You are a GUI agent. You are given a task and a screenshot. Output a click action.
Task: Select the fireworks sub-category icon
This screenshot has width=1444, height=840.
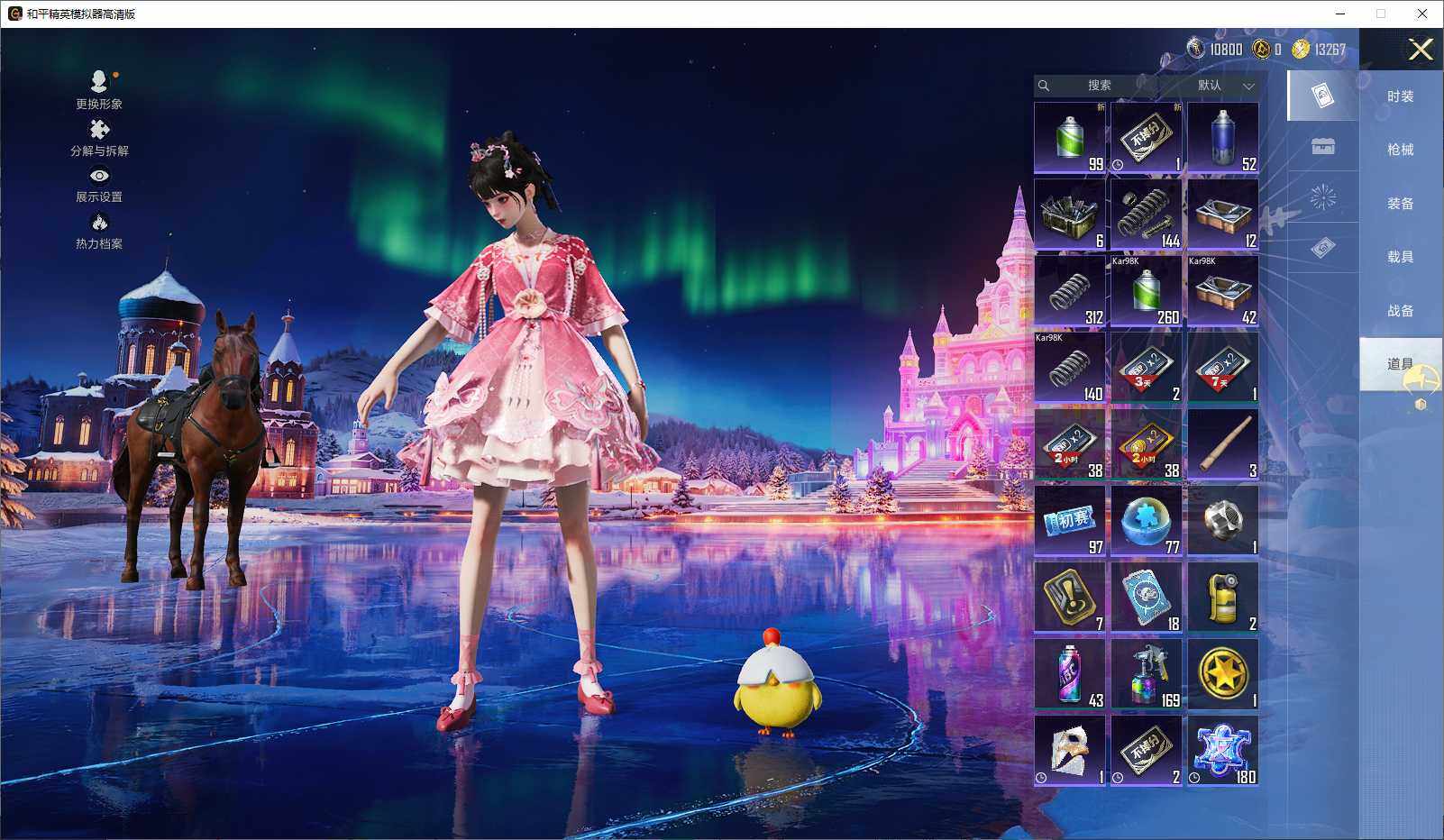(x=1322, y=196)
